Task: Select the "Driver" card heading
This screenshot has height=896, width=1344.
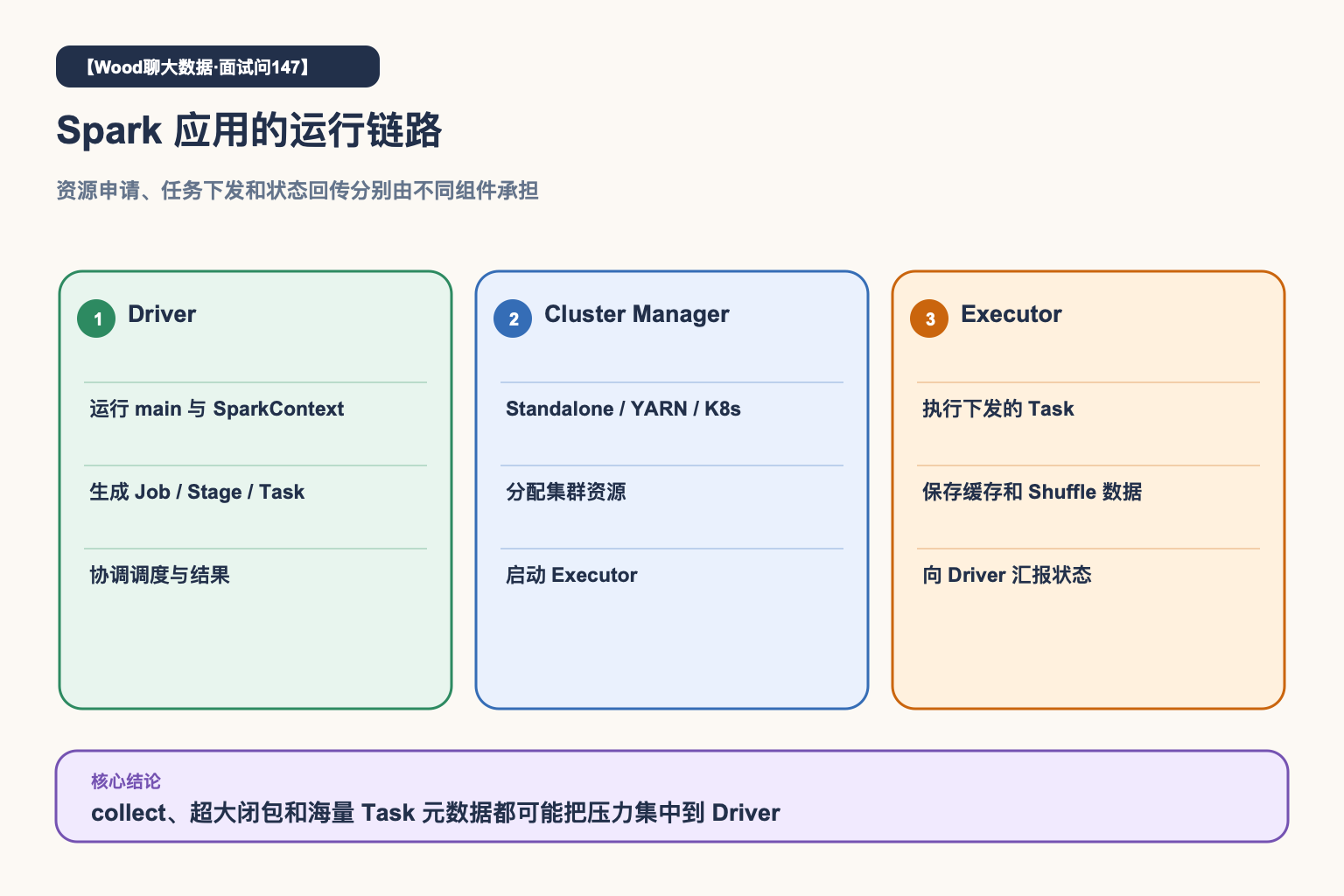Action: 162,314
